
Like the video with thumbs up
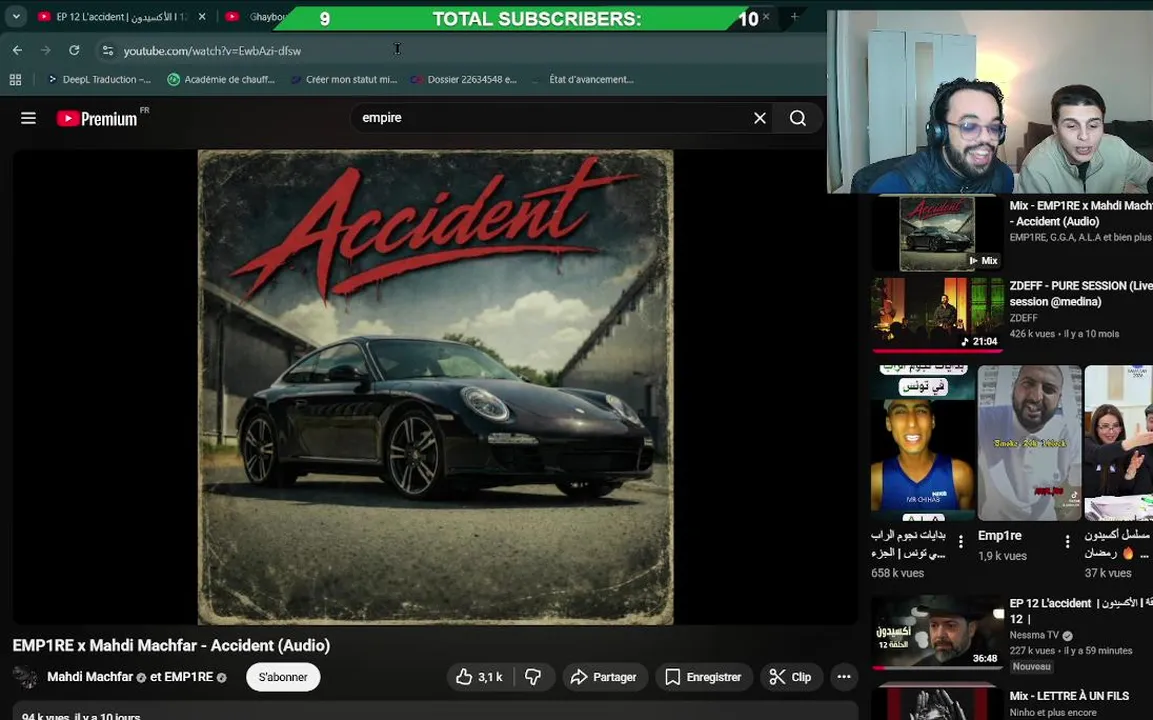pos(479,677)
